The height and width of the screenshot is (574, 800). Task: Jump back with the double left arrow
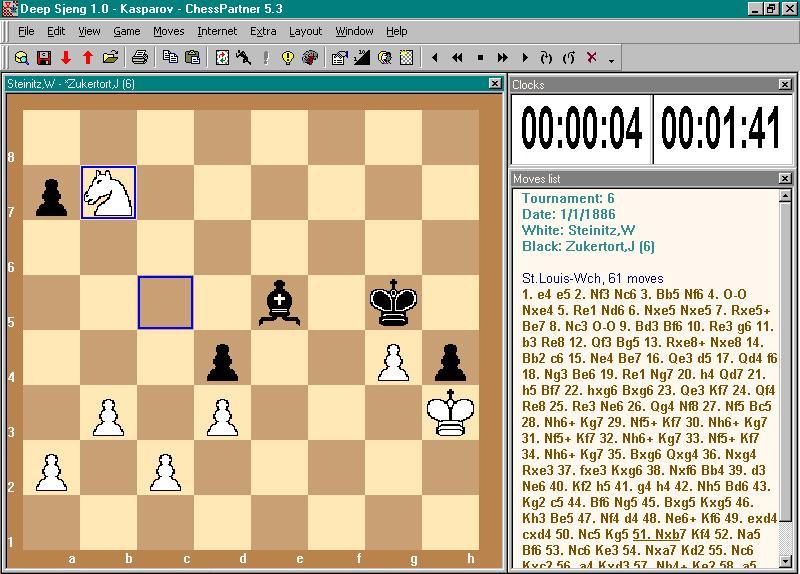pos(457,58)
